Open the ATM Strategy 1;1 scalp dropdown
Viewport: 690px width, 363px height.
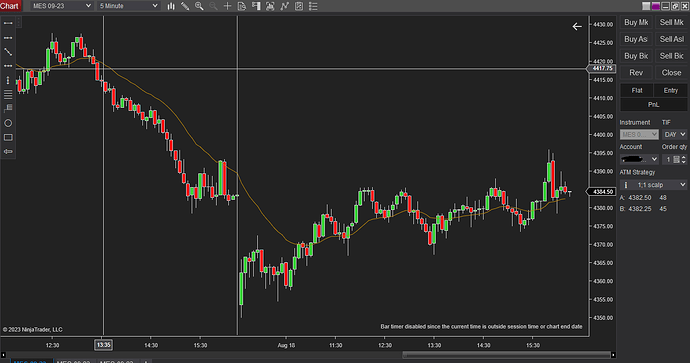(653, 185)
